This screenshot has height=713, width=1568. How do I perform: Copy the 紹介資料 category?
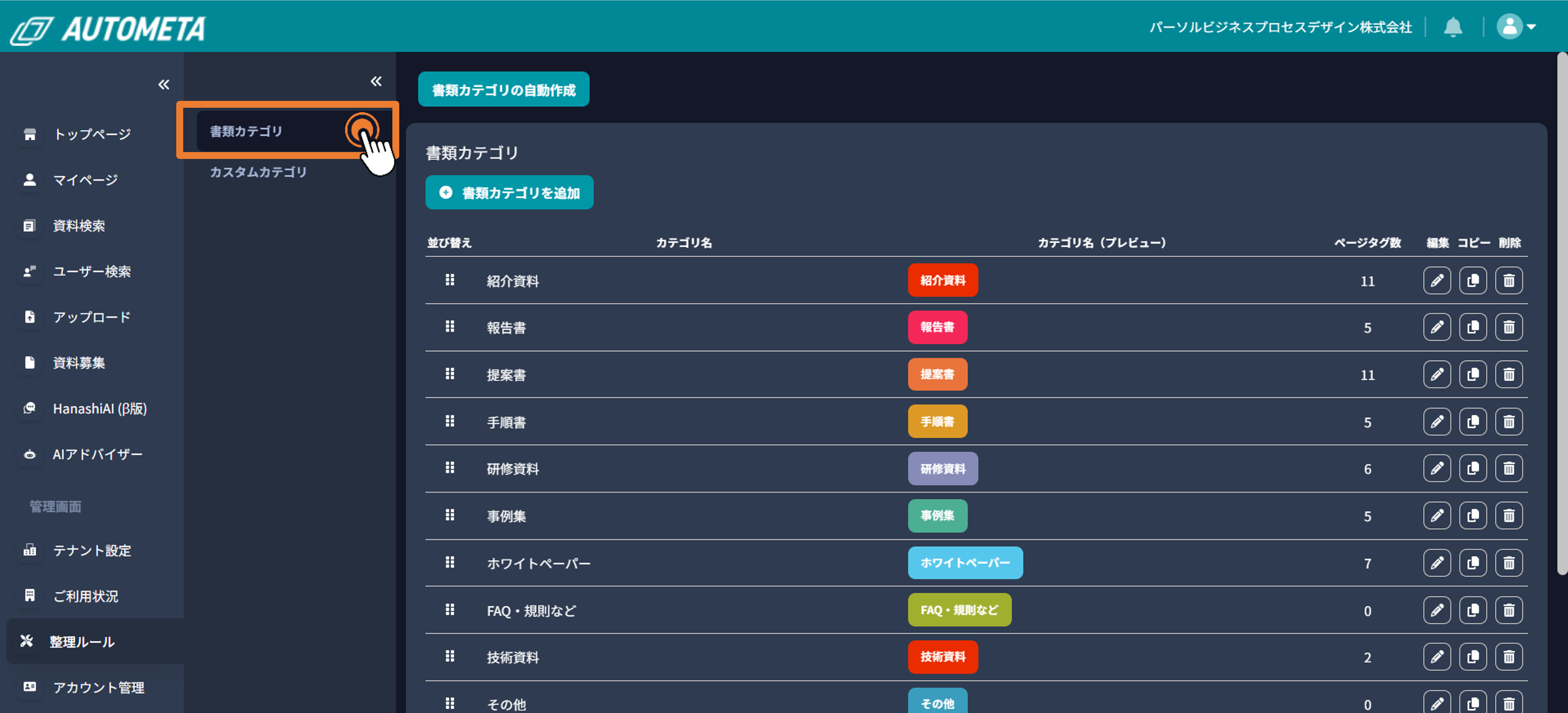pyautogui.click(x=1472, y=280)
